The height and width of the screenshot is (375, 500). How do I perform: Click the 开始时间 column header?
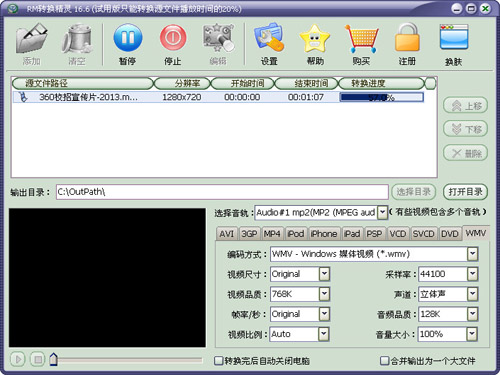click(x=243, y=83)
